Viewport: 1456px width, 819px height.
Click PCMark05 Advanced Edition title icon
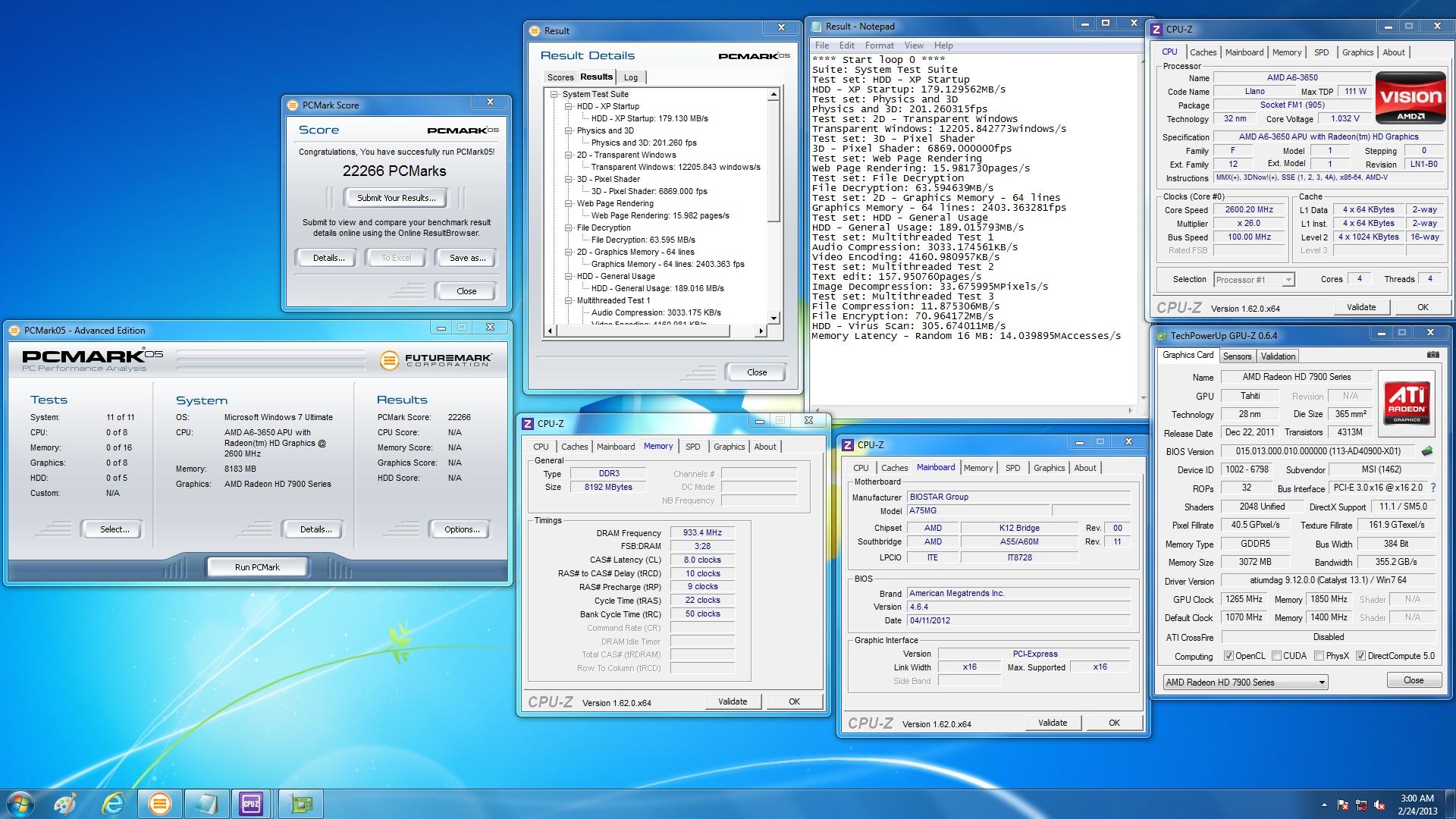(x=14, y=330)
